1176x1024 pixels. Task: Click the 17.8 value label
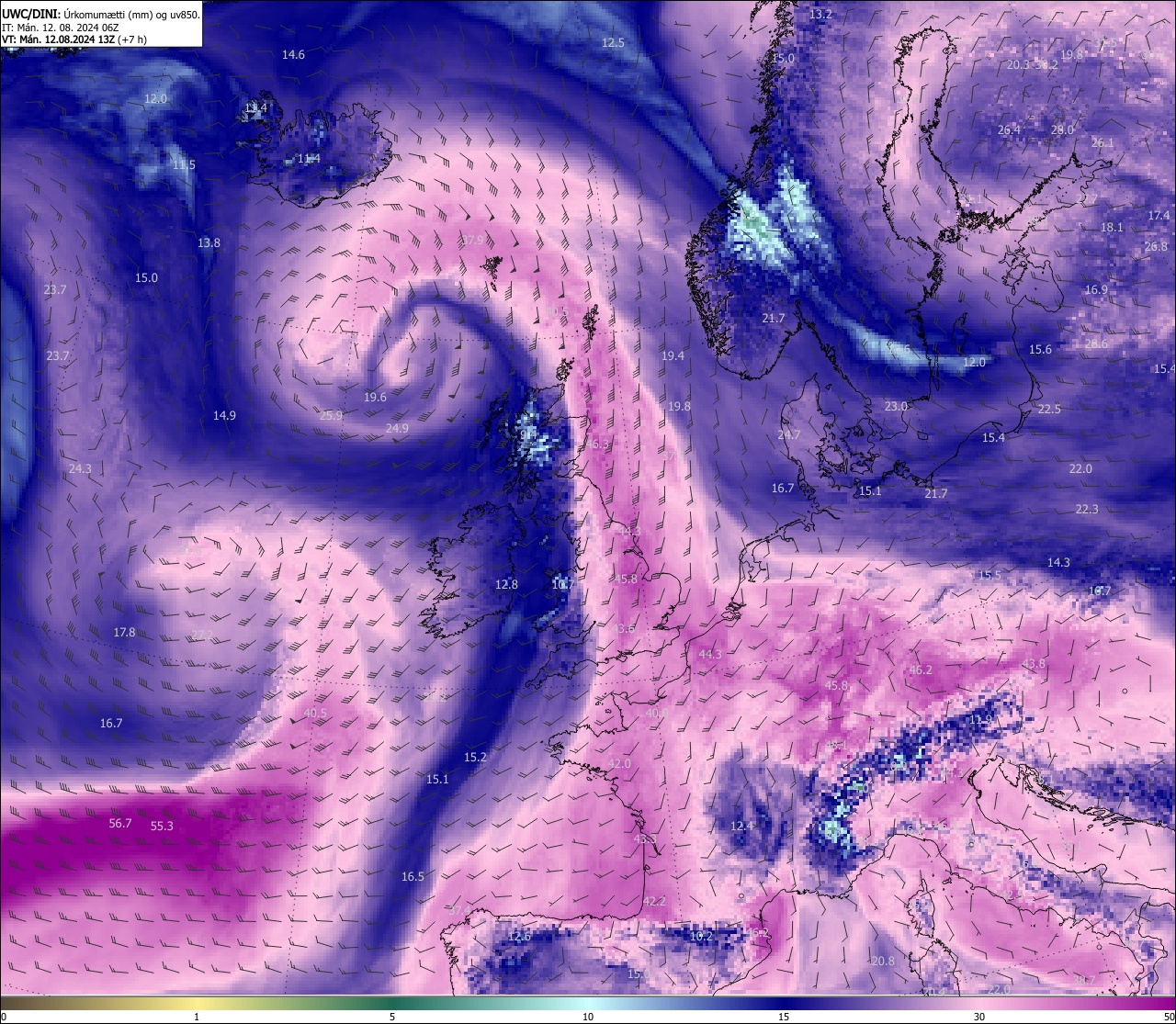pos(124,633)
